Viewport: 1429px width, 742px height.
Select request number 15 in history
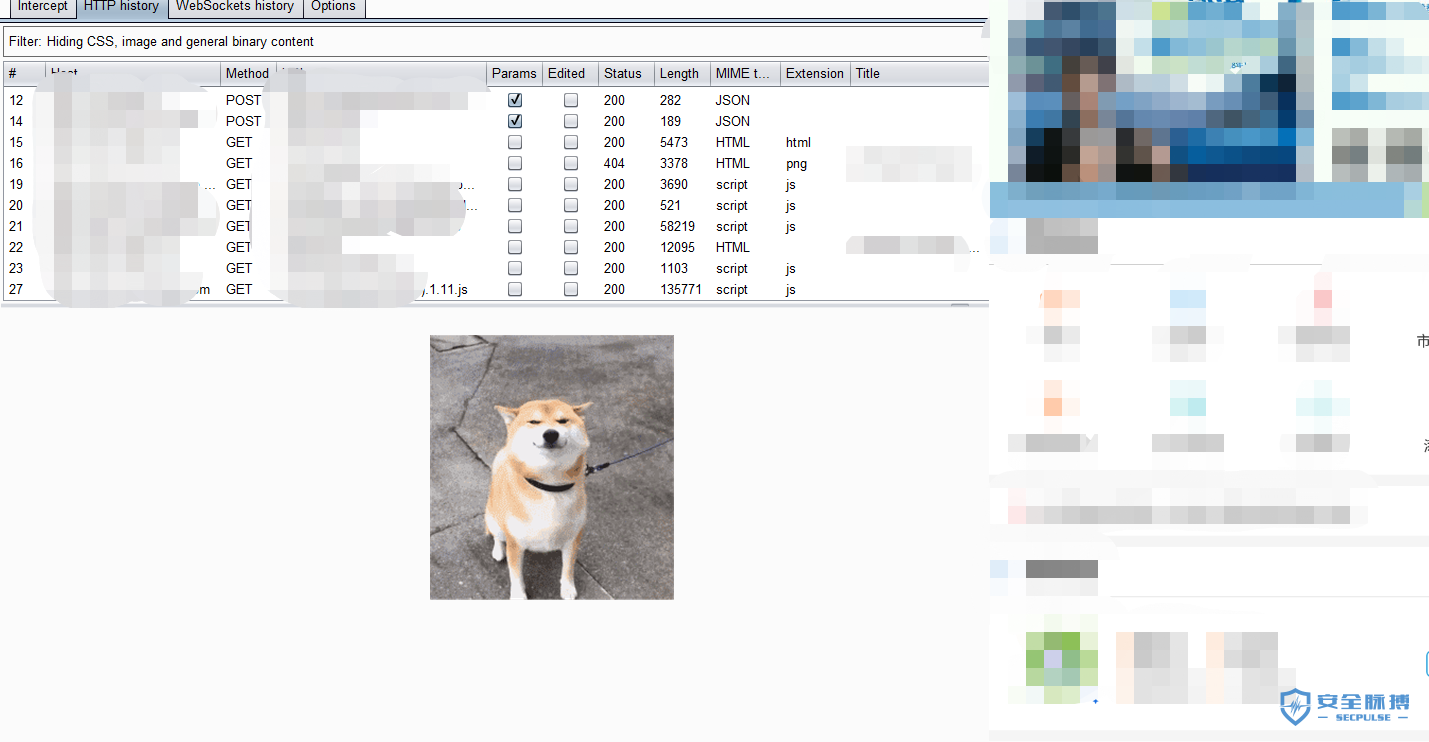[x=16, y=142]
